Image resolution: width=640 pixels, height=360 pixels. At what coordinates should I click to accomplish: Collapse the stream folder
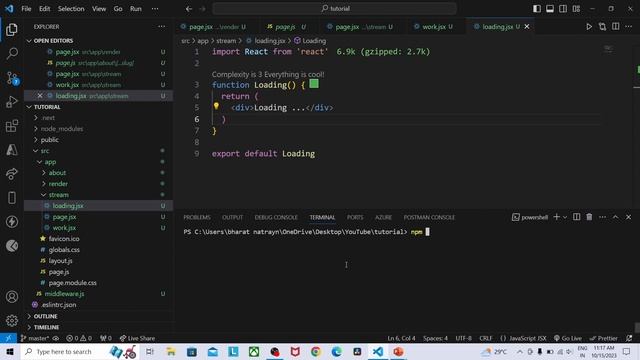(x=58, y=195)
